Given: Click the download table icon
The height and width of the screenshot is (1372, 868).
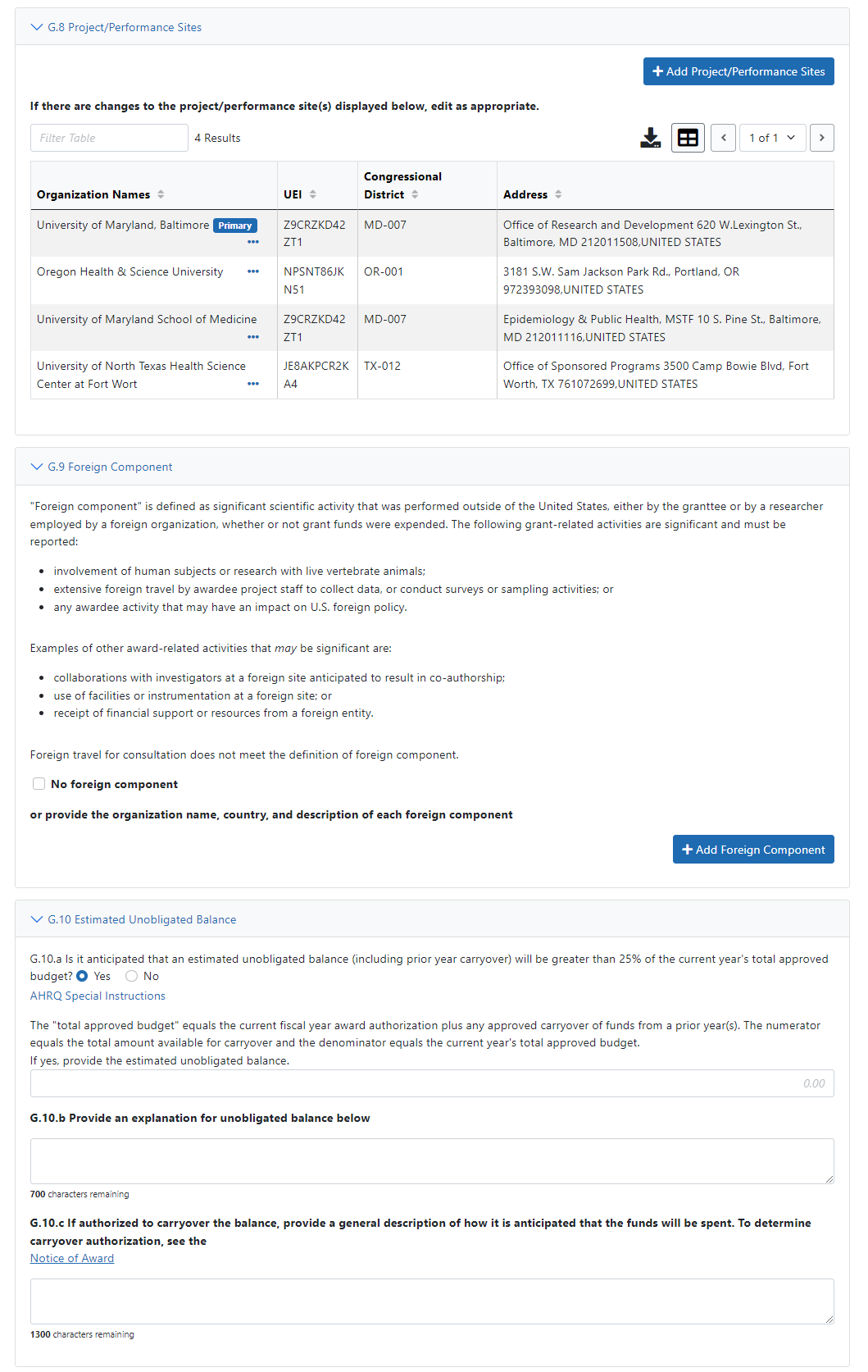Looking at the screenshot, I should (650, 138).
